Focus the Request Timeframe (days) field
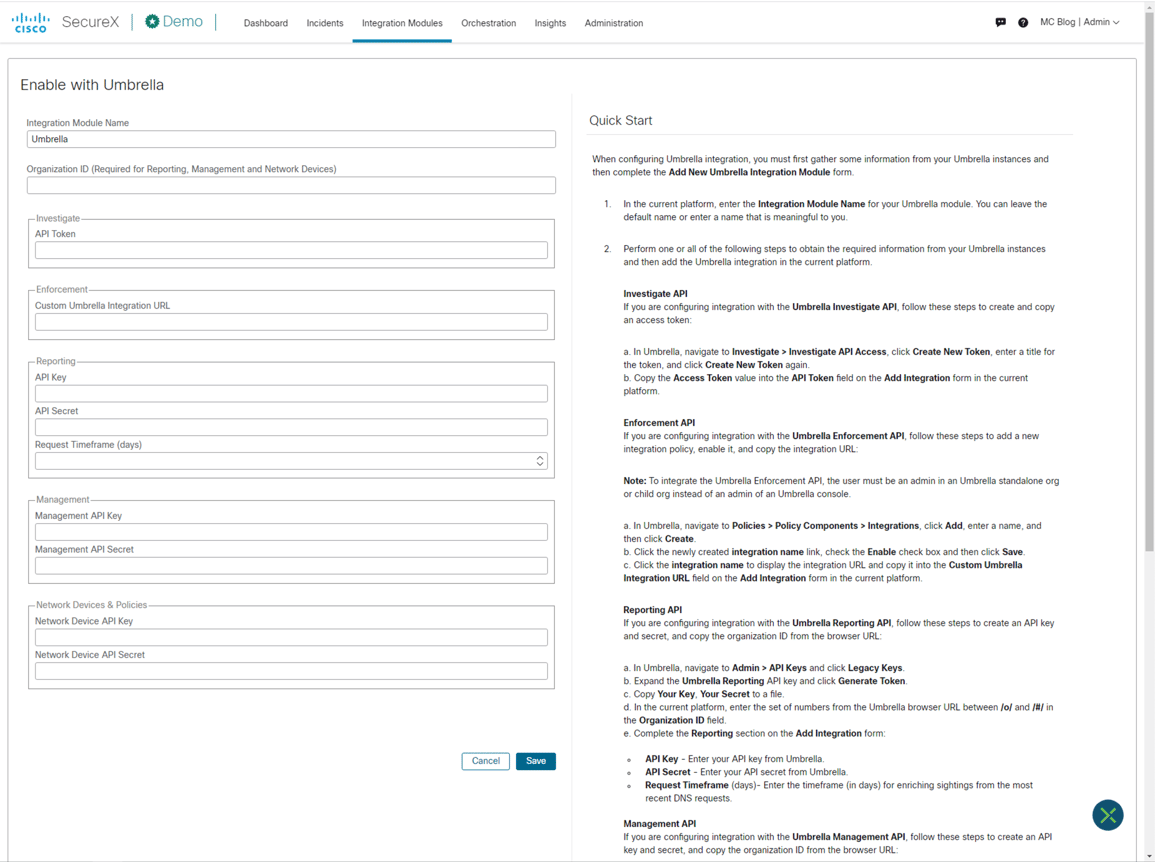This screenshot has height=862, width=1155. tap(291, 461)
